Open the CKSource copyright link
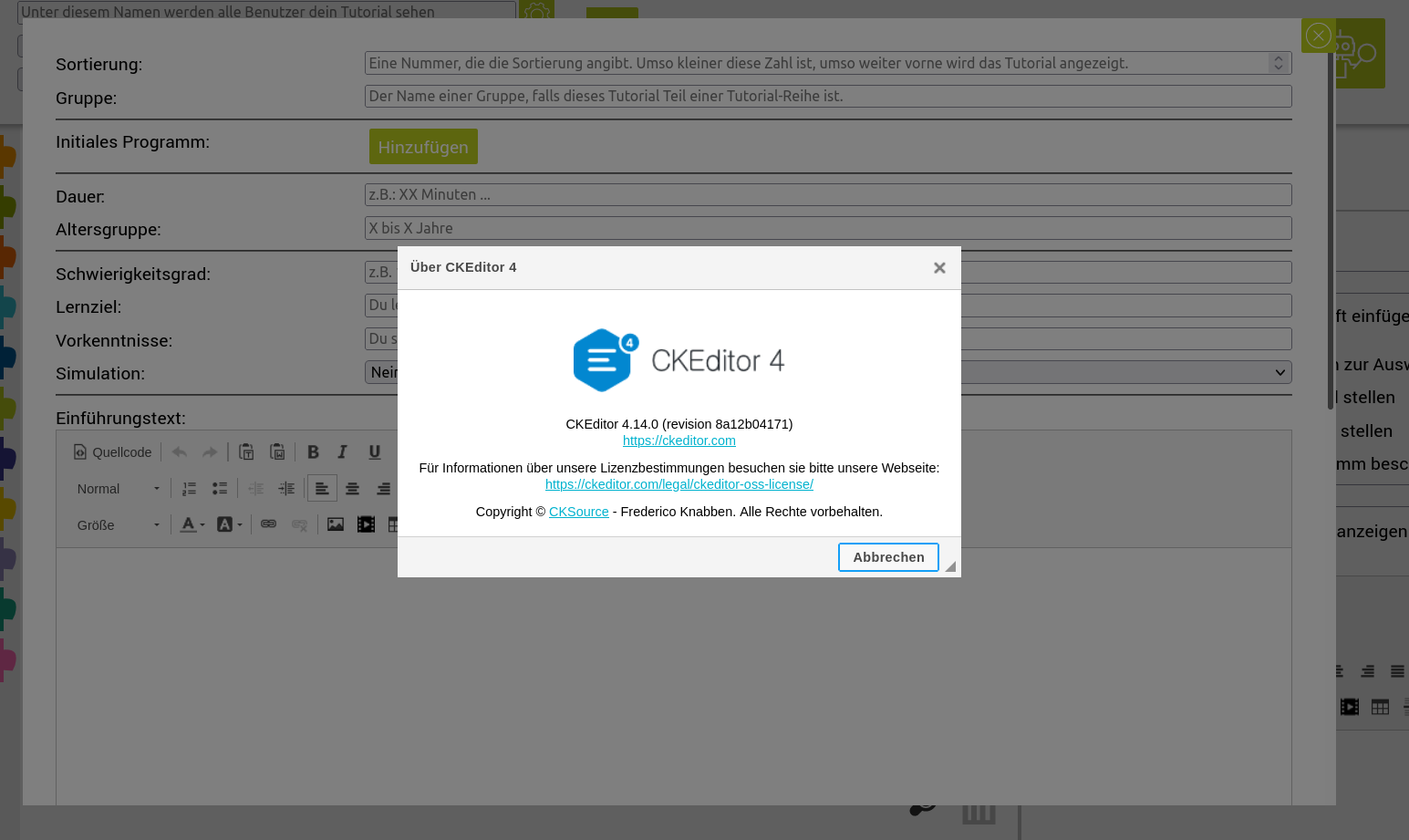The height and width of the screenshot is (840, 1409). click(x=578, y=512)
